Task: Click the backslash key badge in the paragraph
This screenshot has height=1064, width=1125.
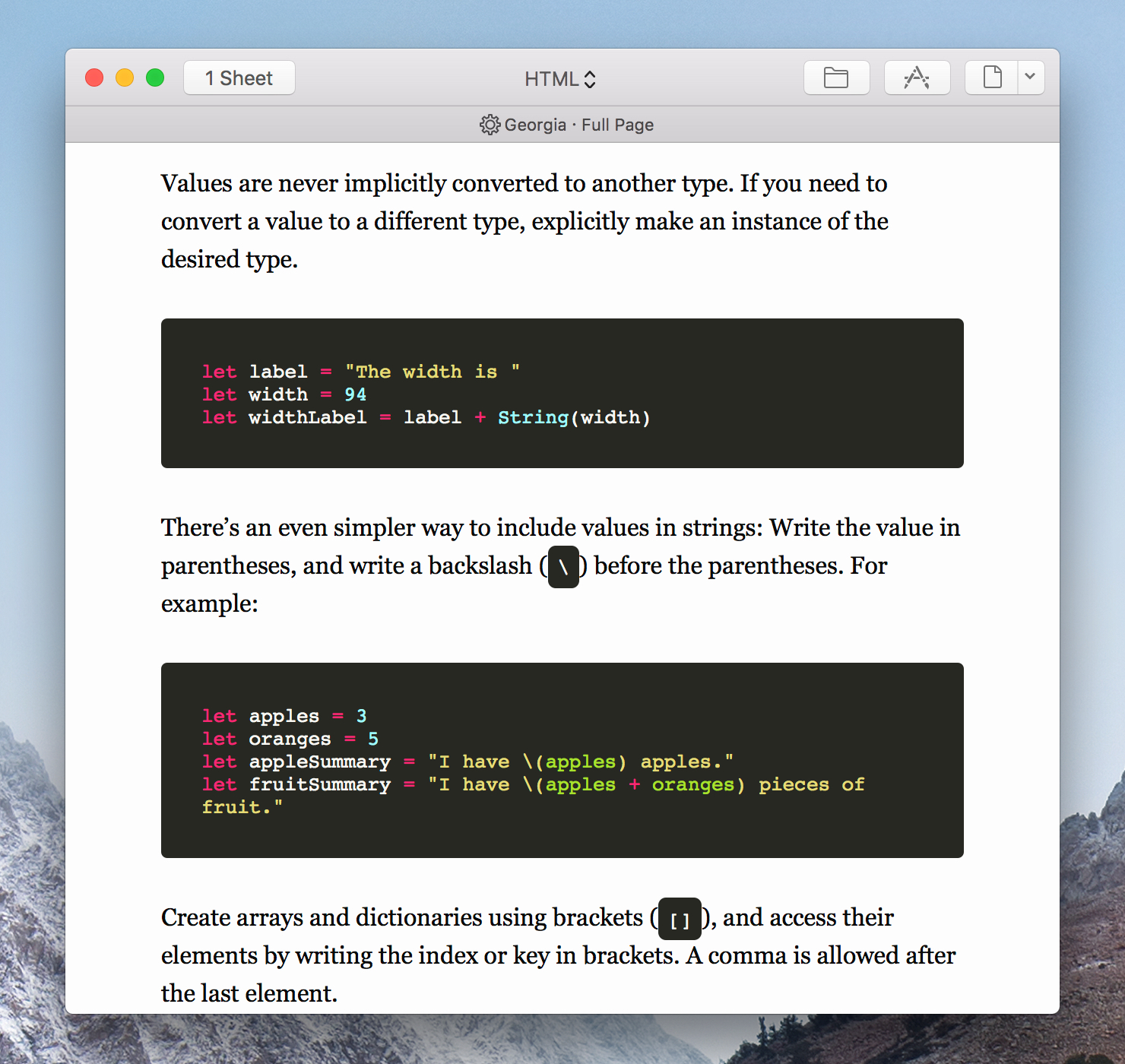Action: [562, 568]
